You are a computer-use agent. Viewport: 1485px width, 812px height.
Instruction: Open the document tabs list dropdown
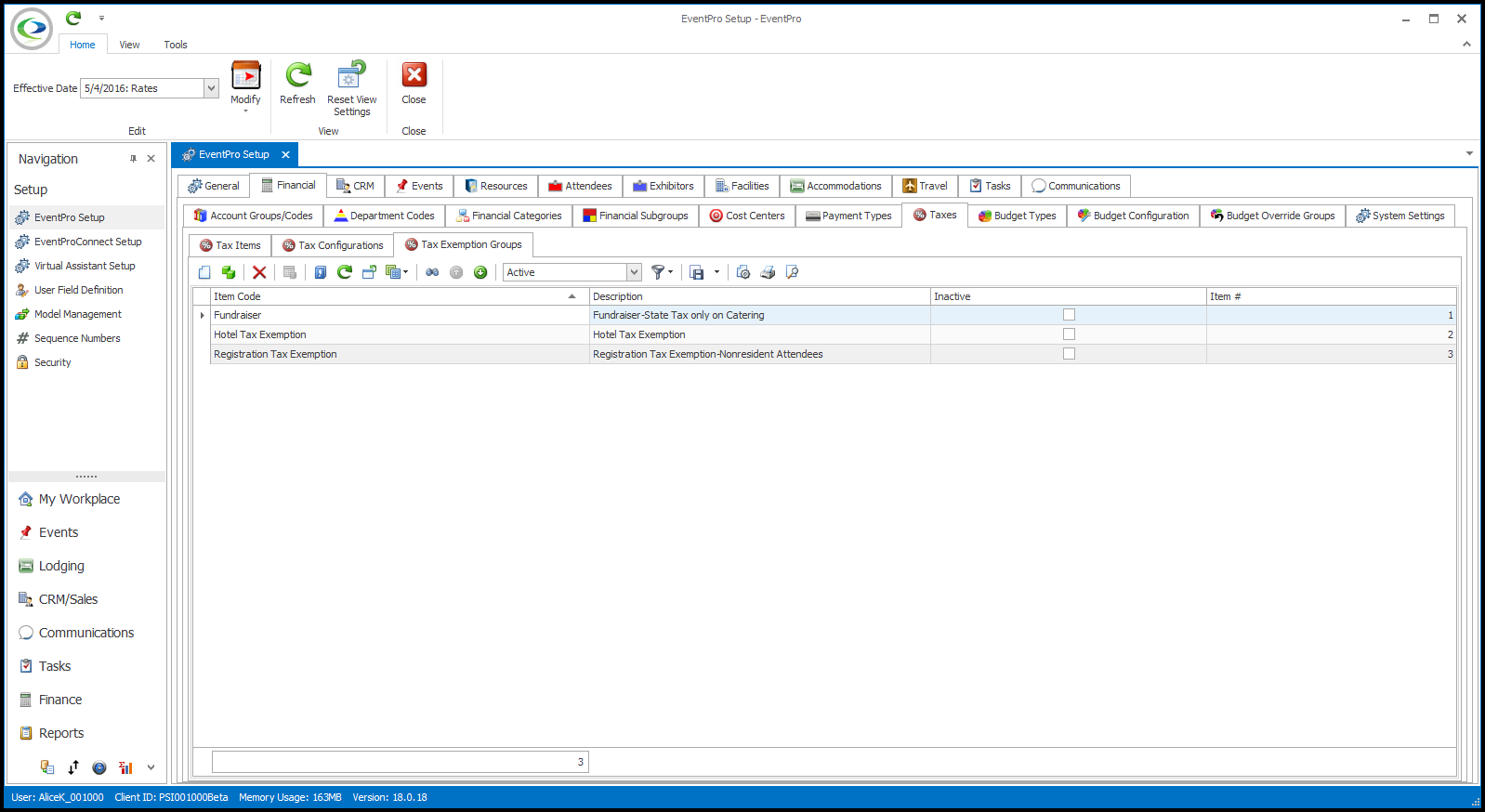(1469, 153)
